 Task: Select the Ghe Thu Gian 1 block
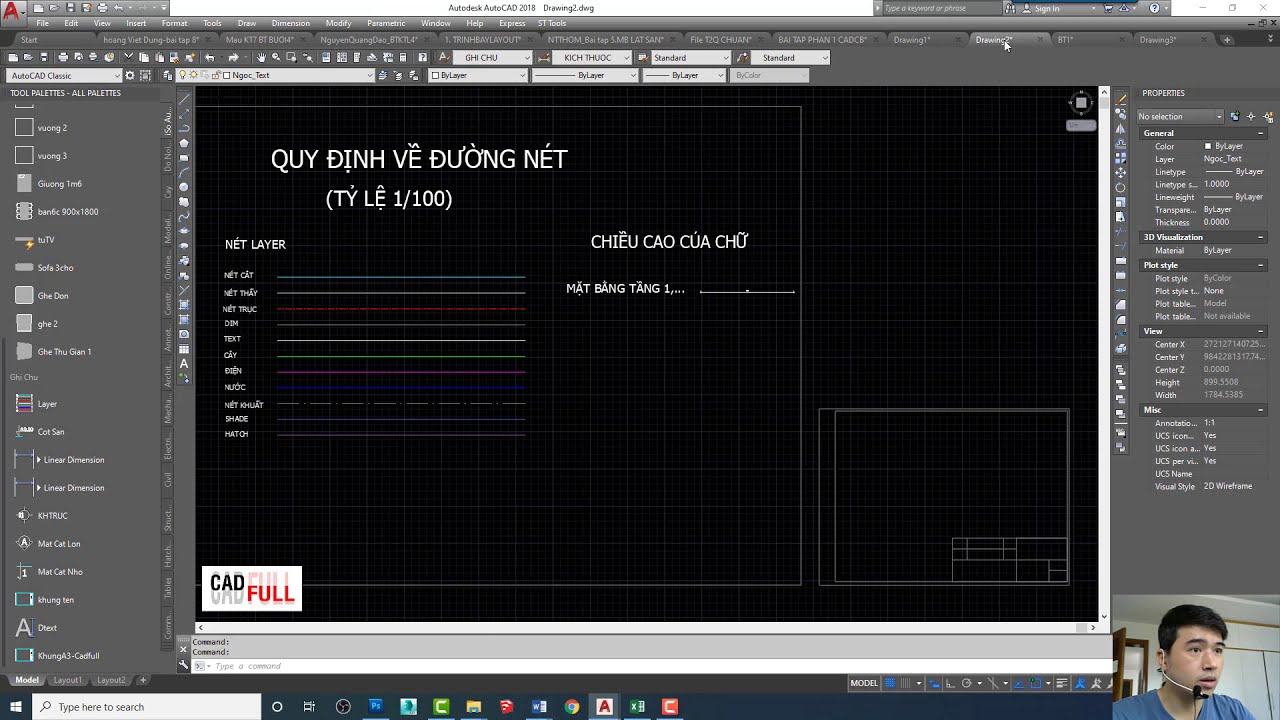(x=54, y=352)
